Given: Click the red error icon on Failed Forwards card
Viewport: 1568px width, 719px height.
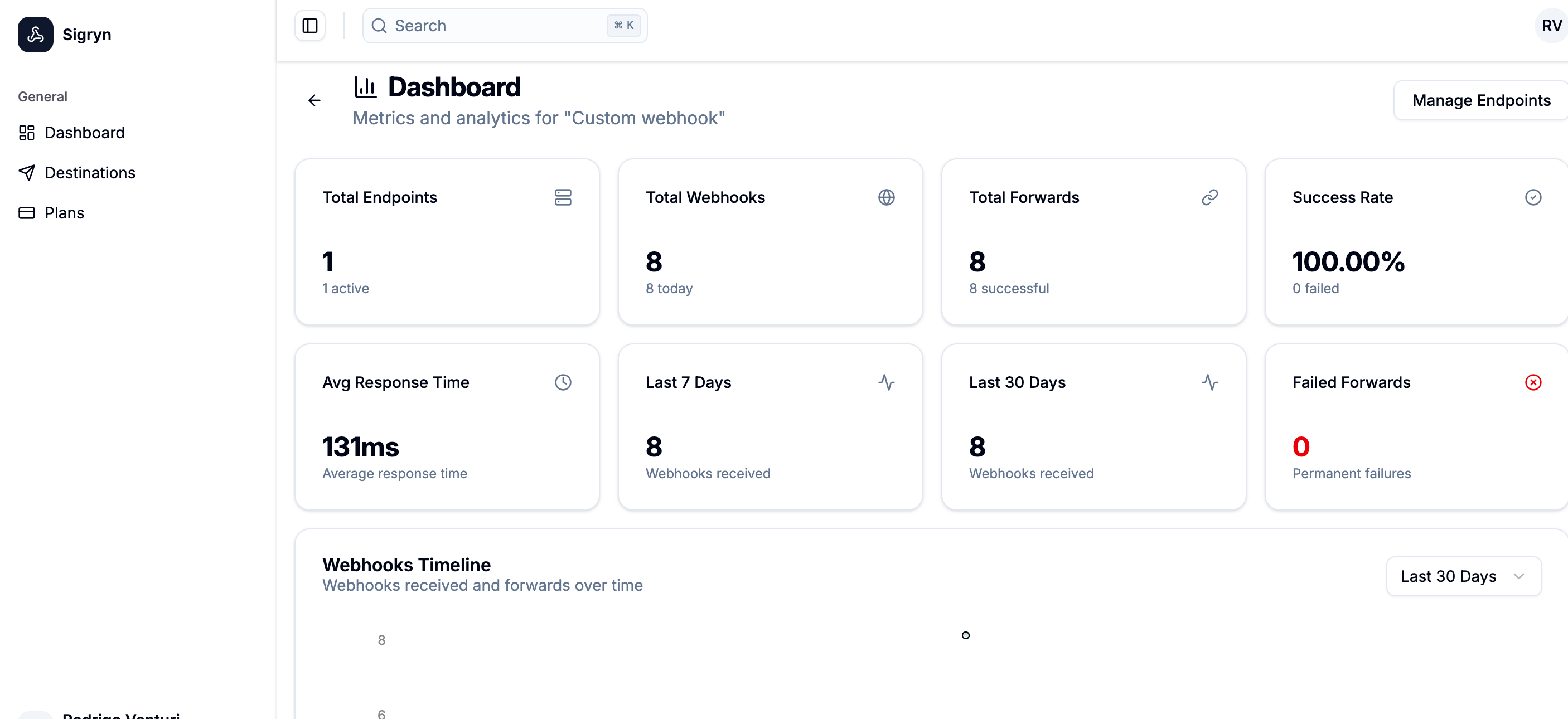Looking at the screenshot, I should [x=1533, y=382].
